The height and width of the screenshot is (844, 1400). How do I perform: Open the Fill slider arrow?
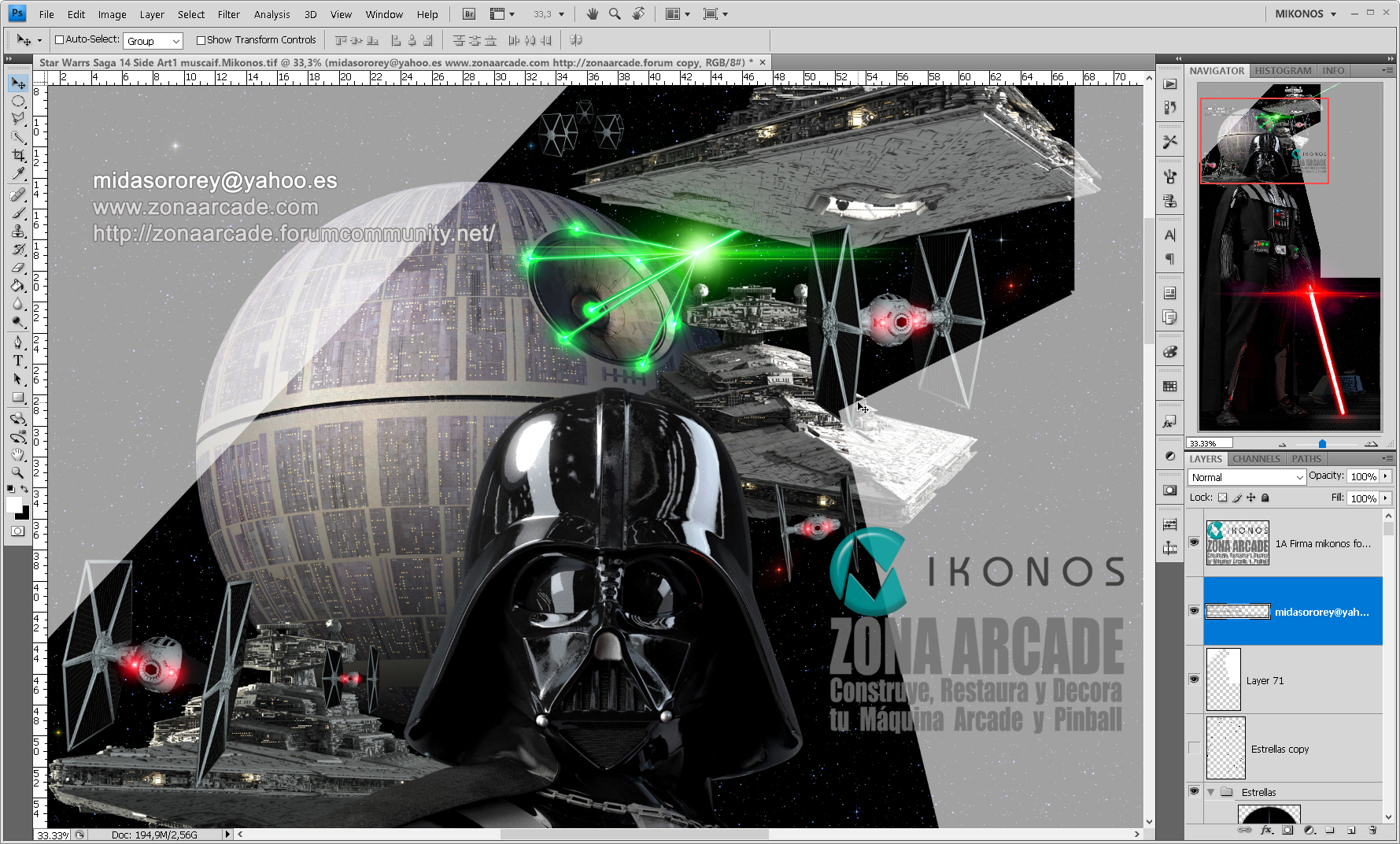tap(1386, 498)
